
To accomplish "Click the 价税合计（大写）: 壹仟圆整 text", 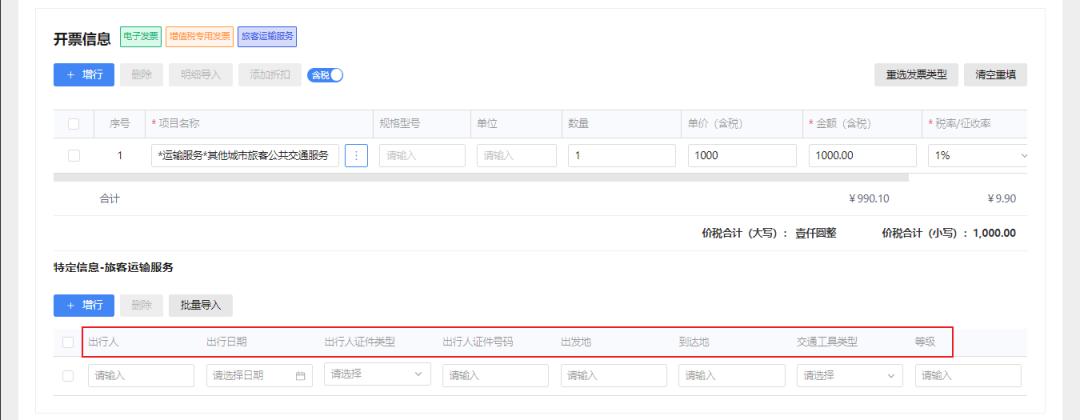I will pyautogui.click(x=769, y=233).
